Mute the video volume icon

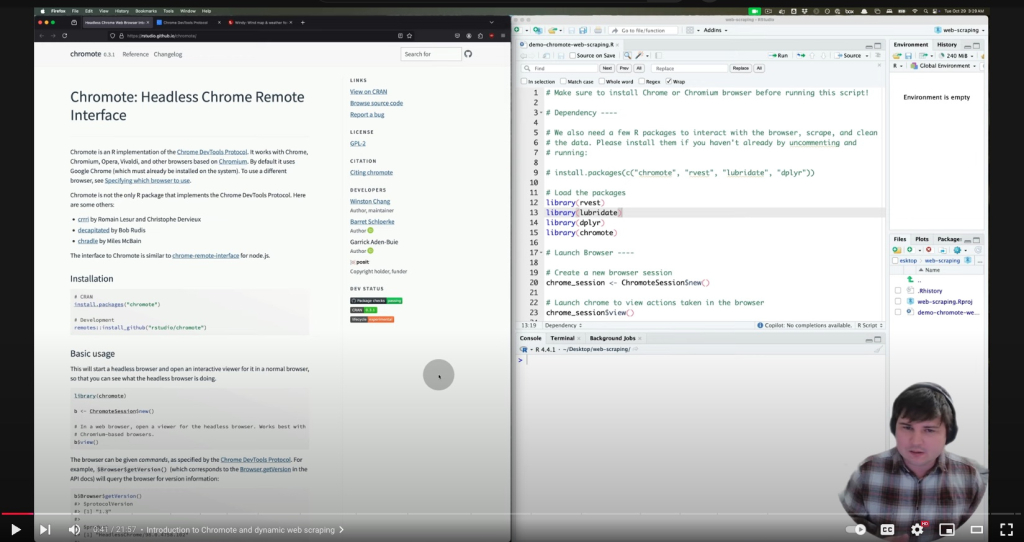(74, 530)
